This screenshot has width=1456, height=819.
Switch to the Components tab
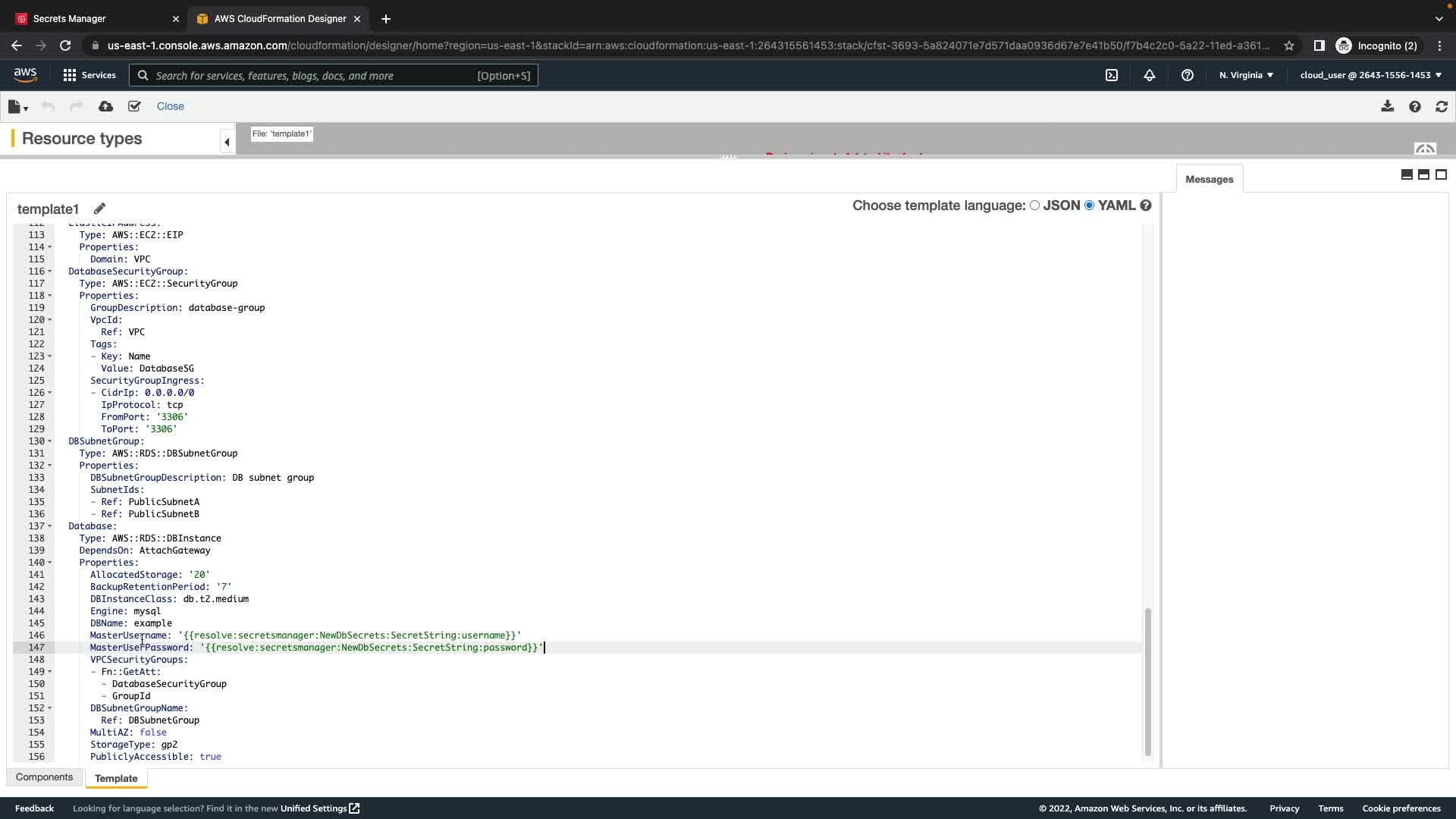(44, 777)
